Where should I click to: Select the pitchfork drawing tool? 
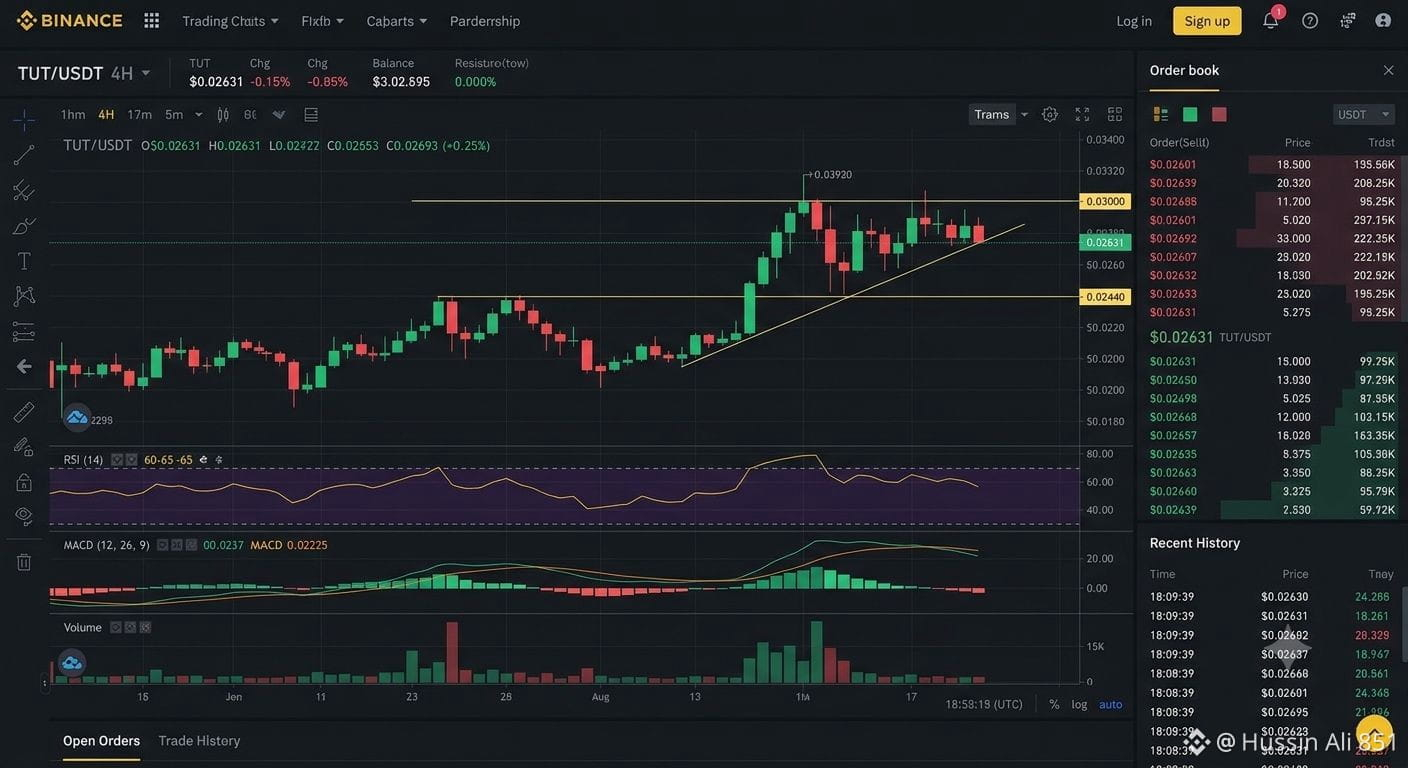(x=24, y=190)
